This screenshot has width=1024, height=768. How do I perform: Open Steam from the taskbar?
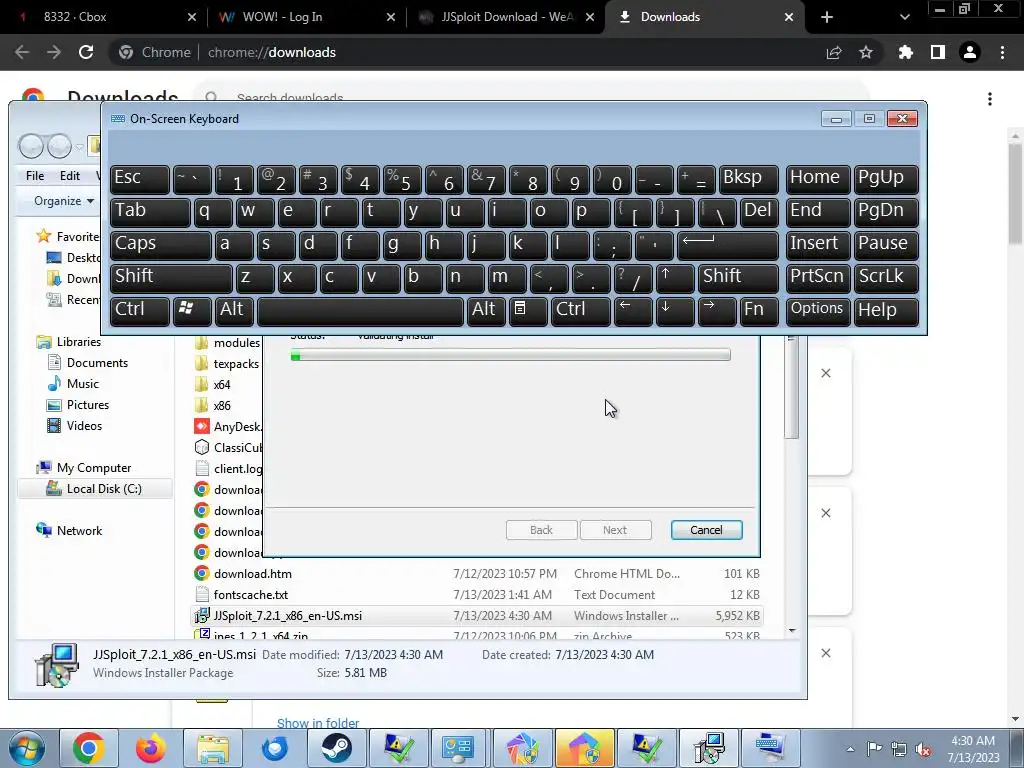[x=336, y=748]
